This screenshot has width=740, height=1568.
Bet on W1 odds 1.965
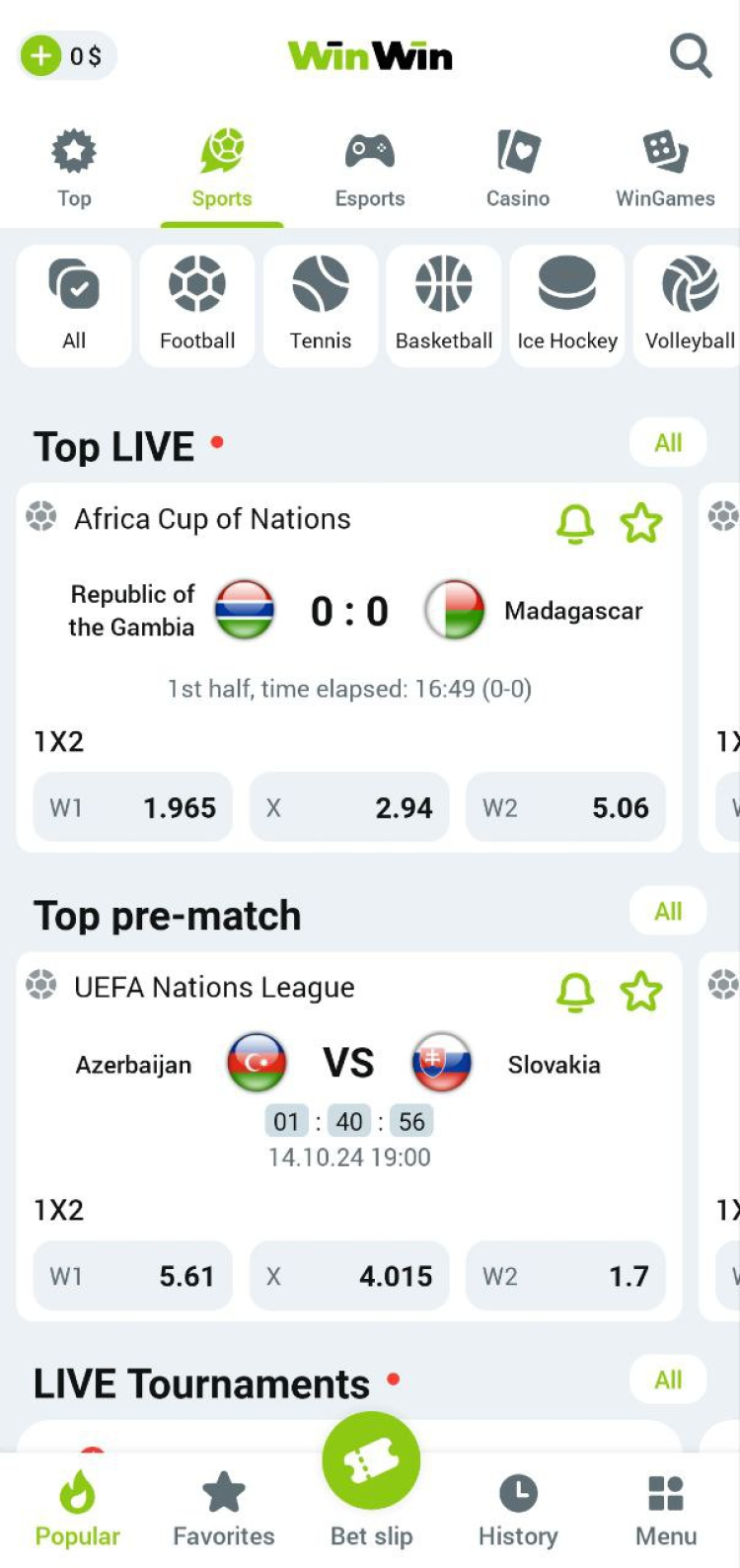tap(133, 807)
